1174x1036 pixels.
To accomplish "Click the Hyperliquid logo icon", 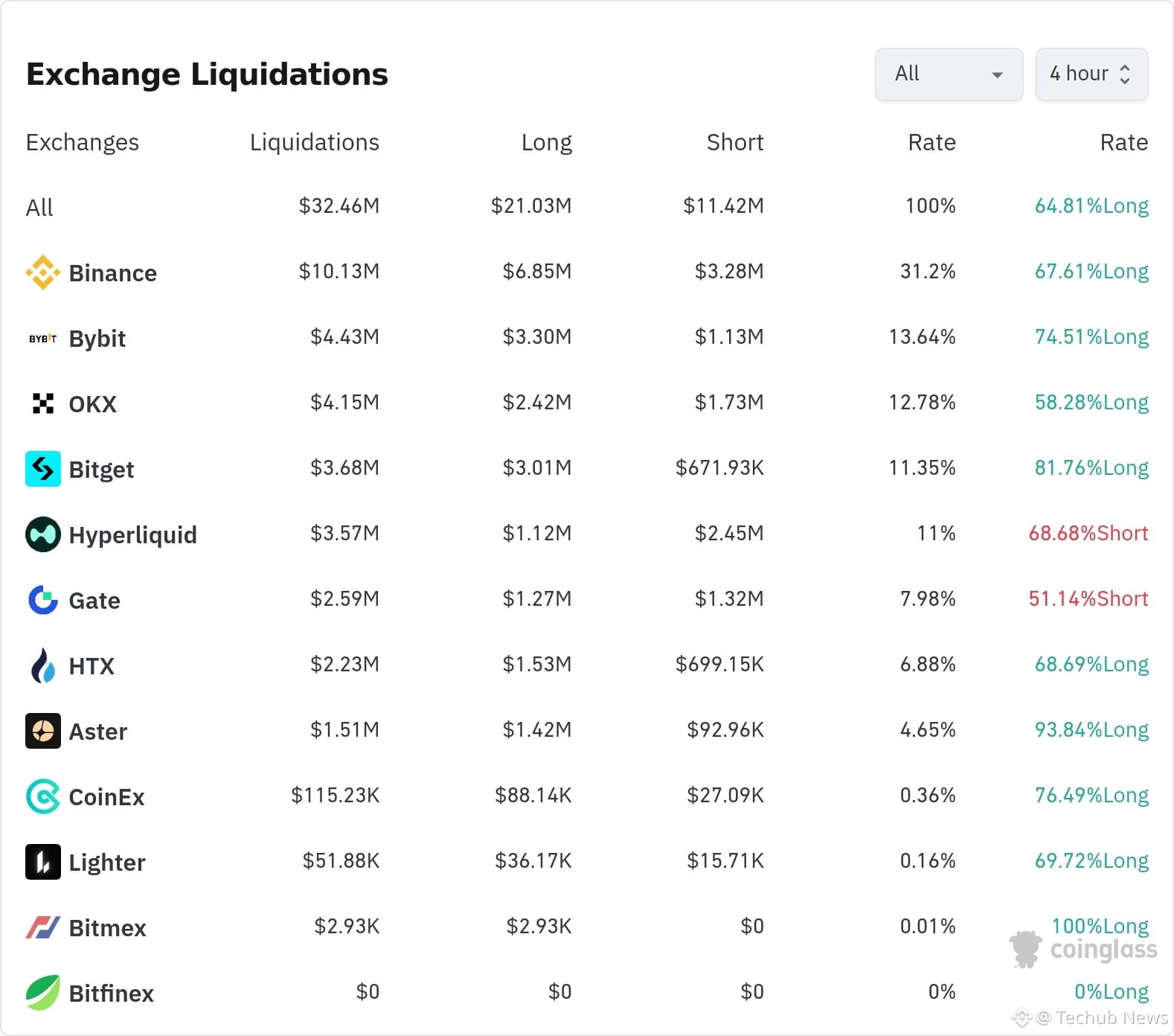I will click(x=43, y=534).
